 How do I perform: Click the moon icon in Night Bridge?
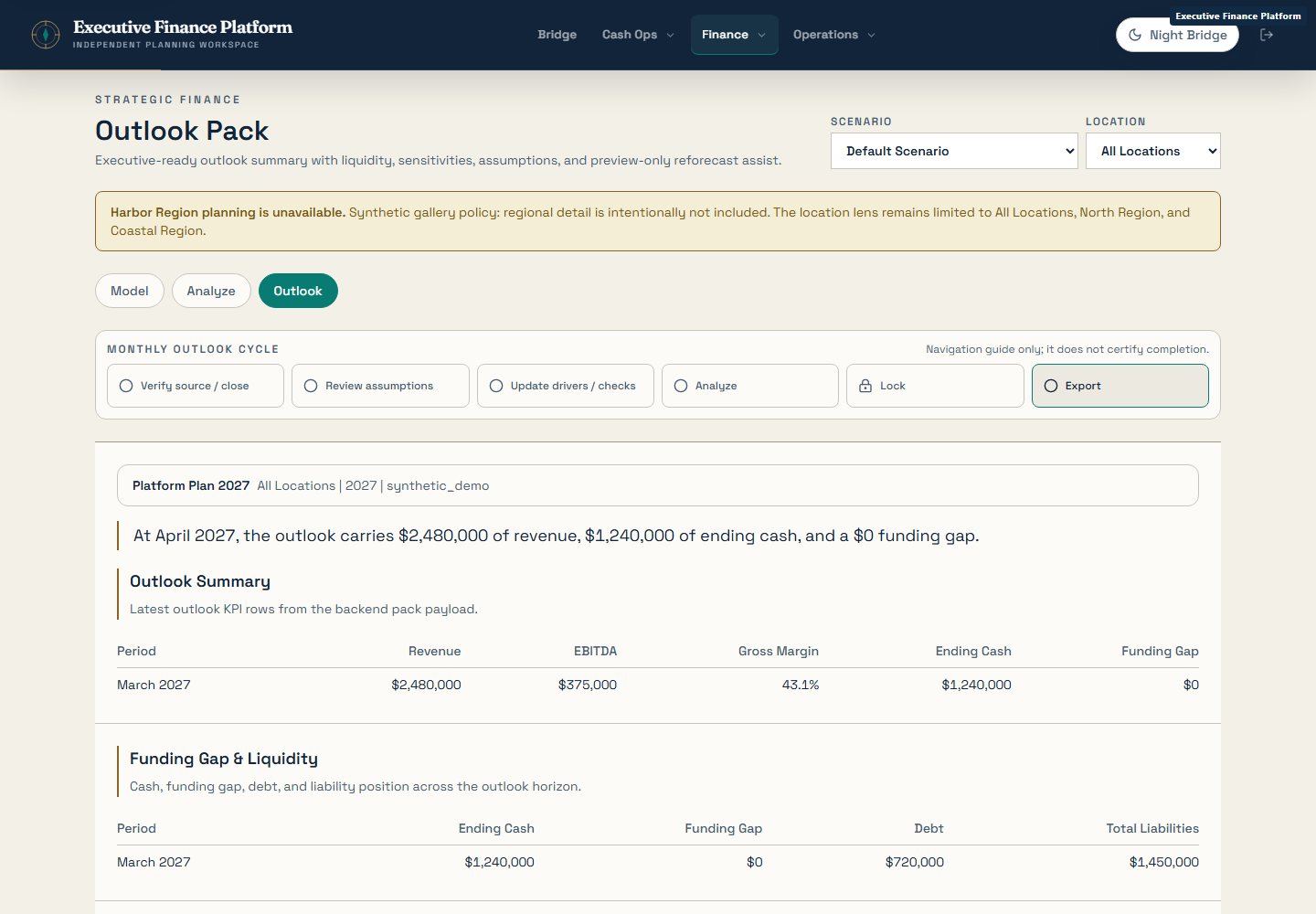tap(1135, 35)
